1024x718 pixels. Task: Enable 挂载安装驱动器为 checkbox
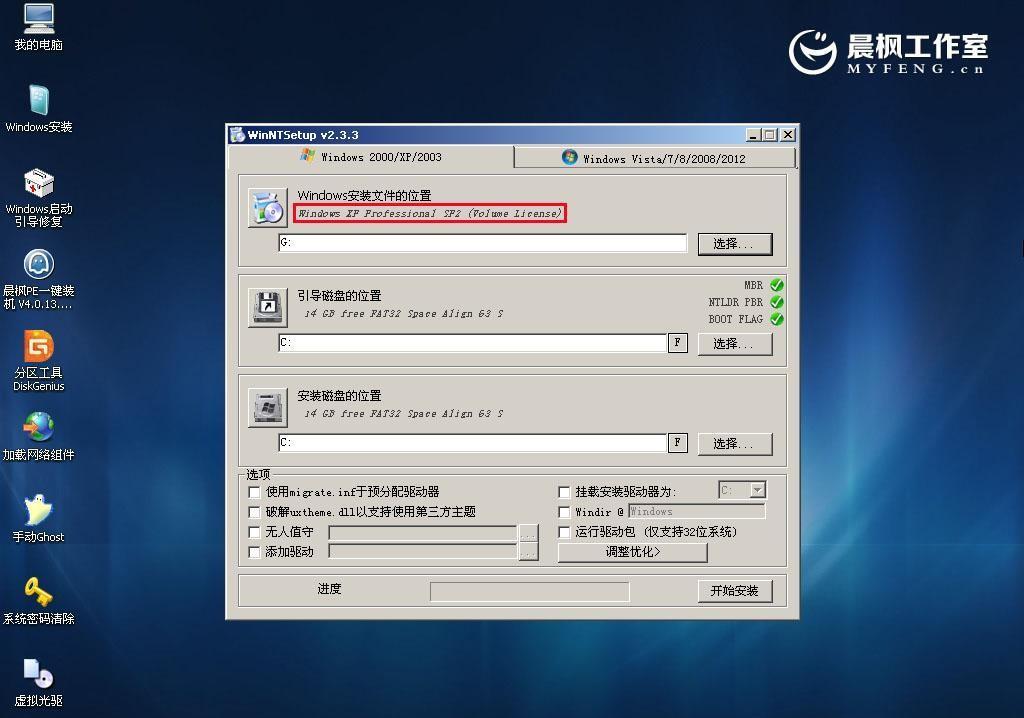click(564, 492)
